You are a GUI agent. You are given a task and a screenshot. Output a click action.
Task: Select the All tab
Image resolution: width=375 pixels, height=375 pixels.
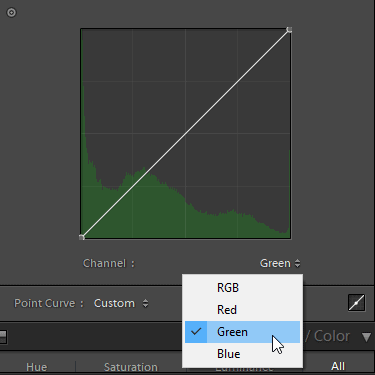(x=338, y=366)
